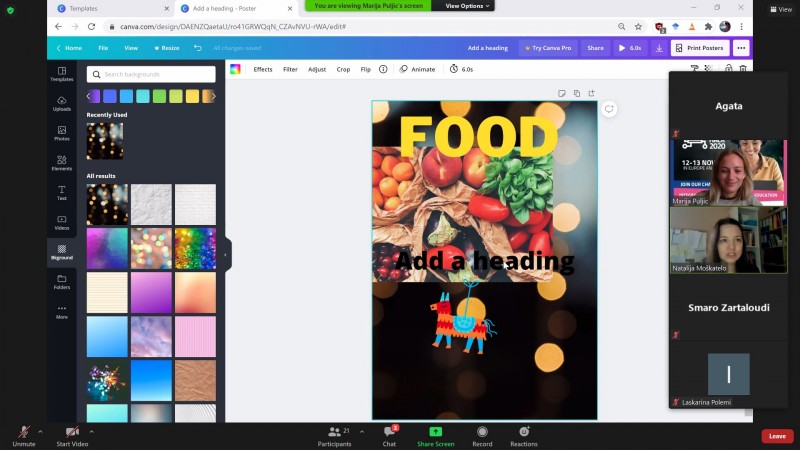Open the Zoom Chat panel
The height and width of the screenshot is (450, 800).
point(390,436)
